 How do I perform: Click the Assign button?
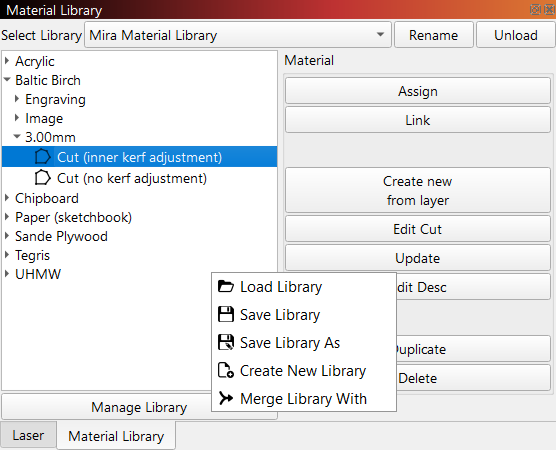click(x=418, y=91)
